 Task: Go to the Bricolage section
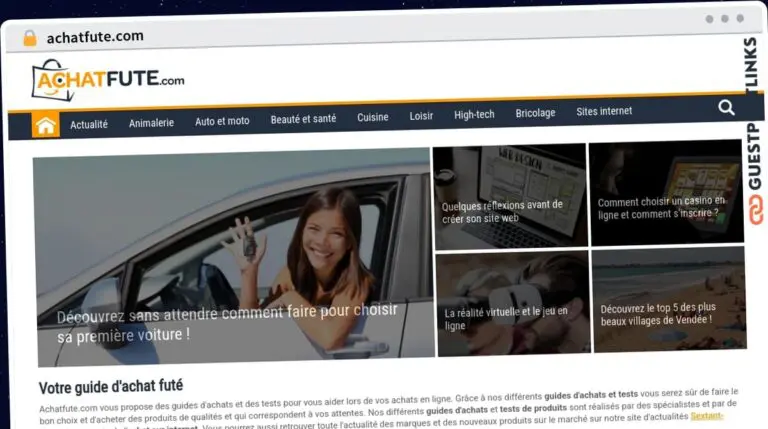point(535,113)
